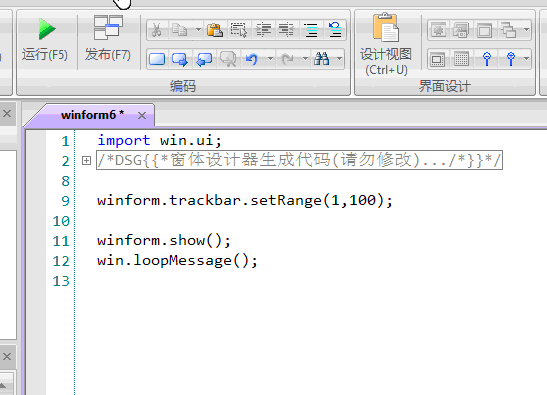Click line number 10 in the gutter

tap(61, 221)
